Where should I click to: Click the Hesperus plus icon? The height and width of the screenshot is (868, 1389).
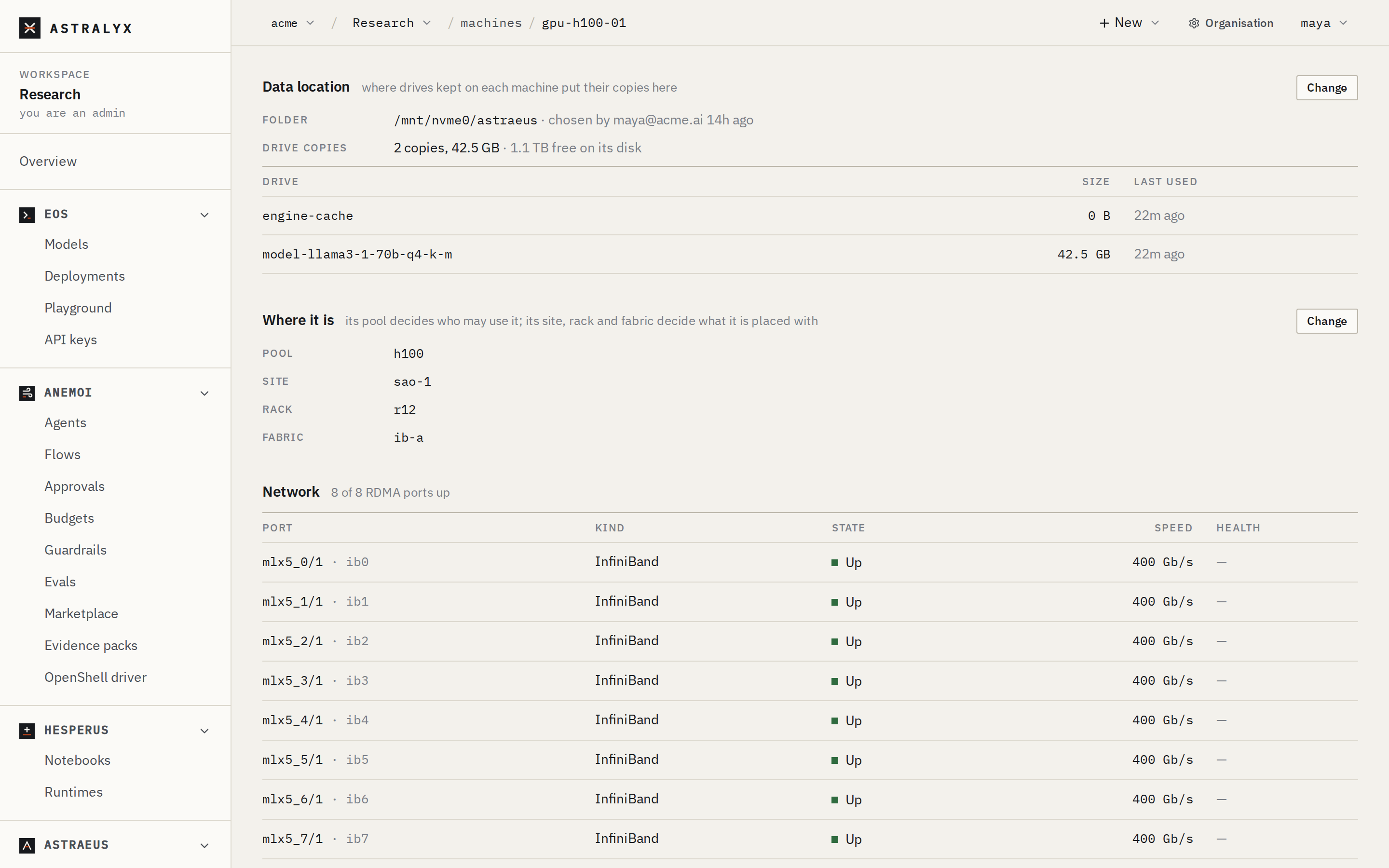(x=27, y=731)
